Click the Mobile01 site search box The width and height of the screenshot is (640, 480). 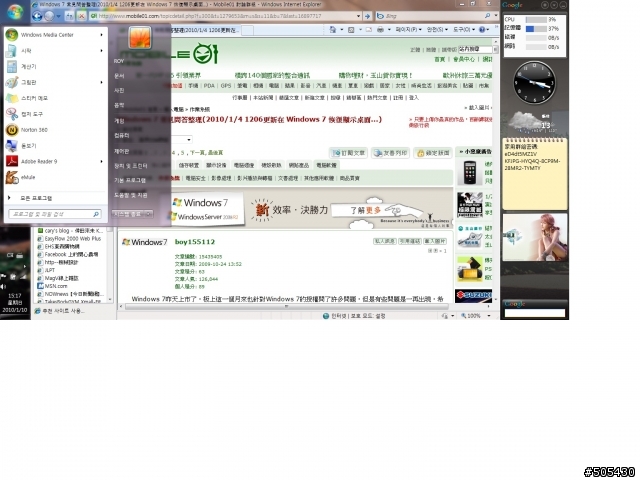pos(475,49)
